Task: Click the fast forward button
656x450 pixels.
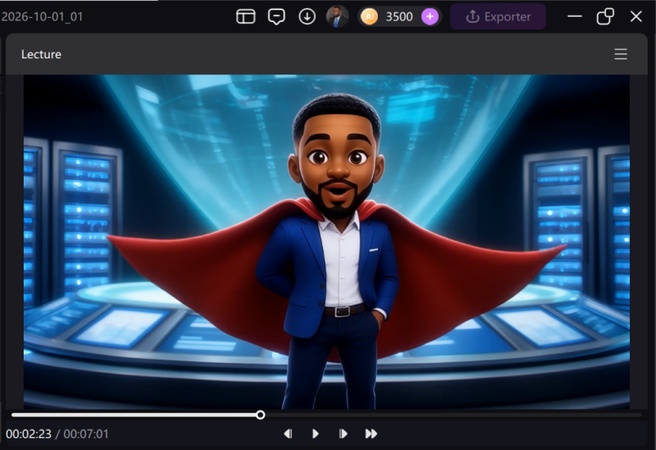Action: (371, 434)
